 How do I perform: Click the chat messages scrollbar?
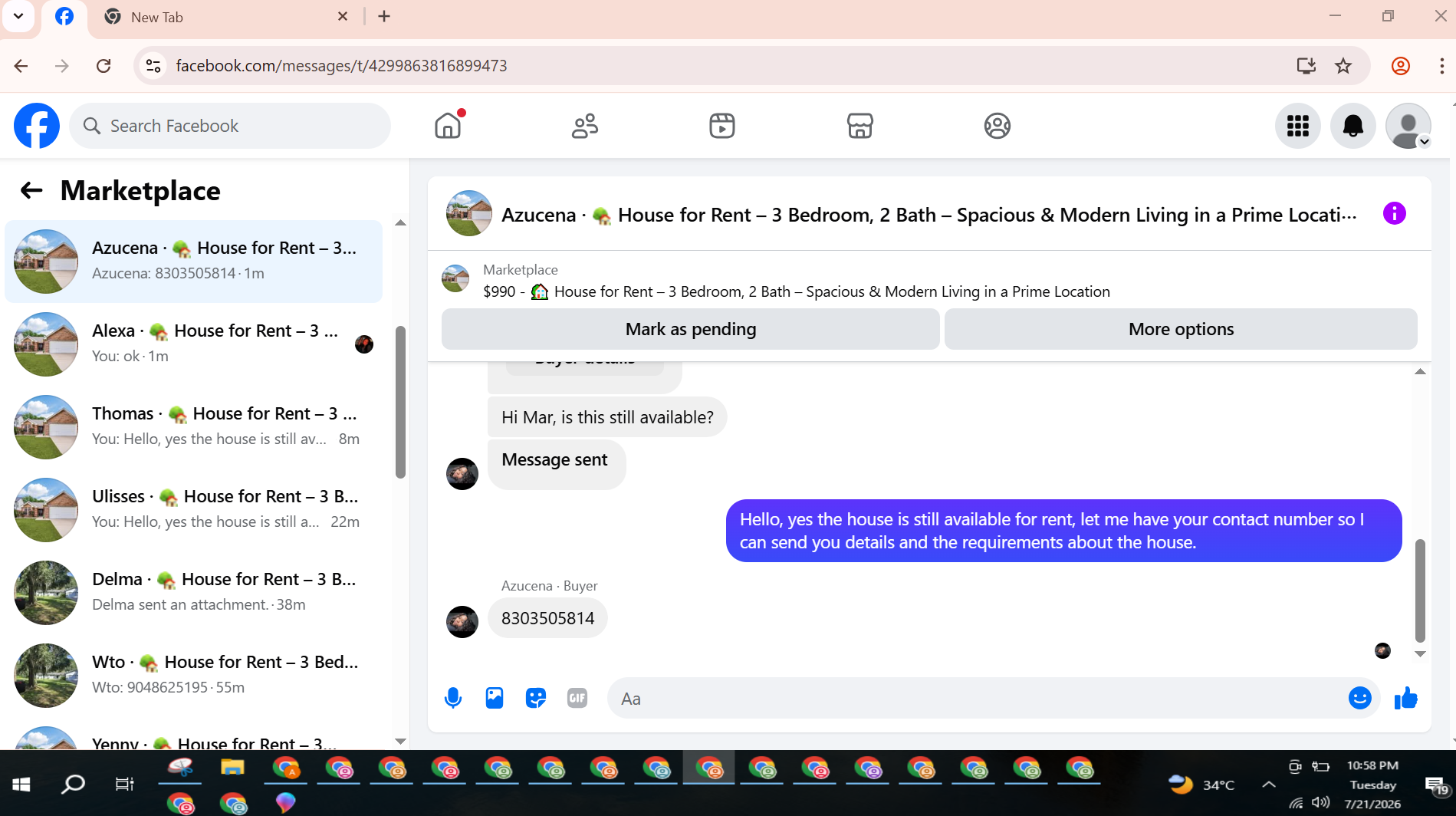coord(1420,591)
